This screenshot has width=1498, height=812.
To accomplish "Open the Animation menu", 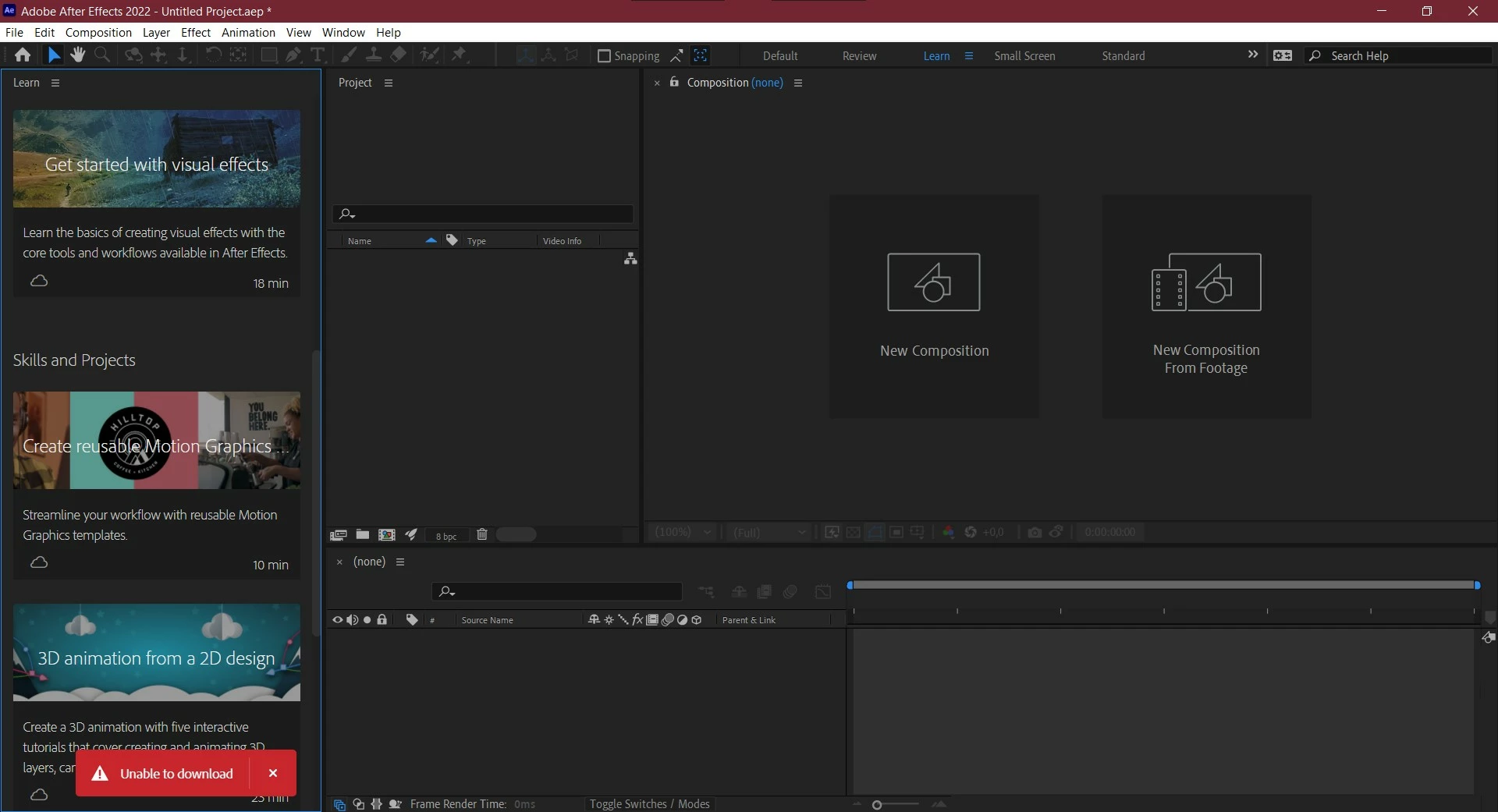I will point(248,32).
